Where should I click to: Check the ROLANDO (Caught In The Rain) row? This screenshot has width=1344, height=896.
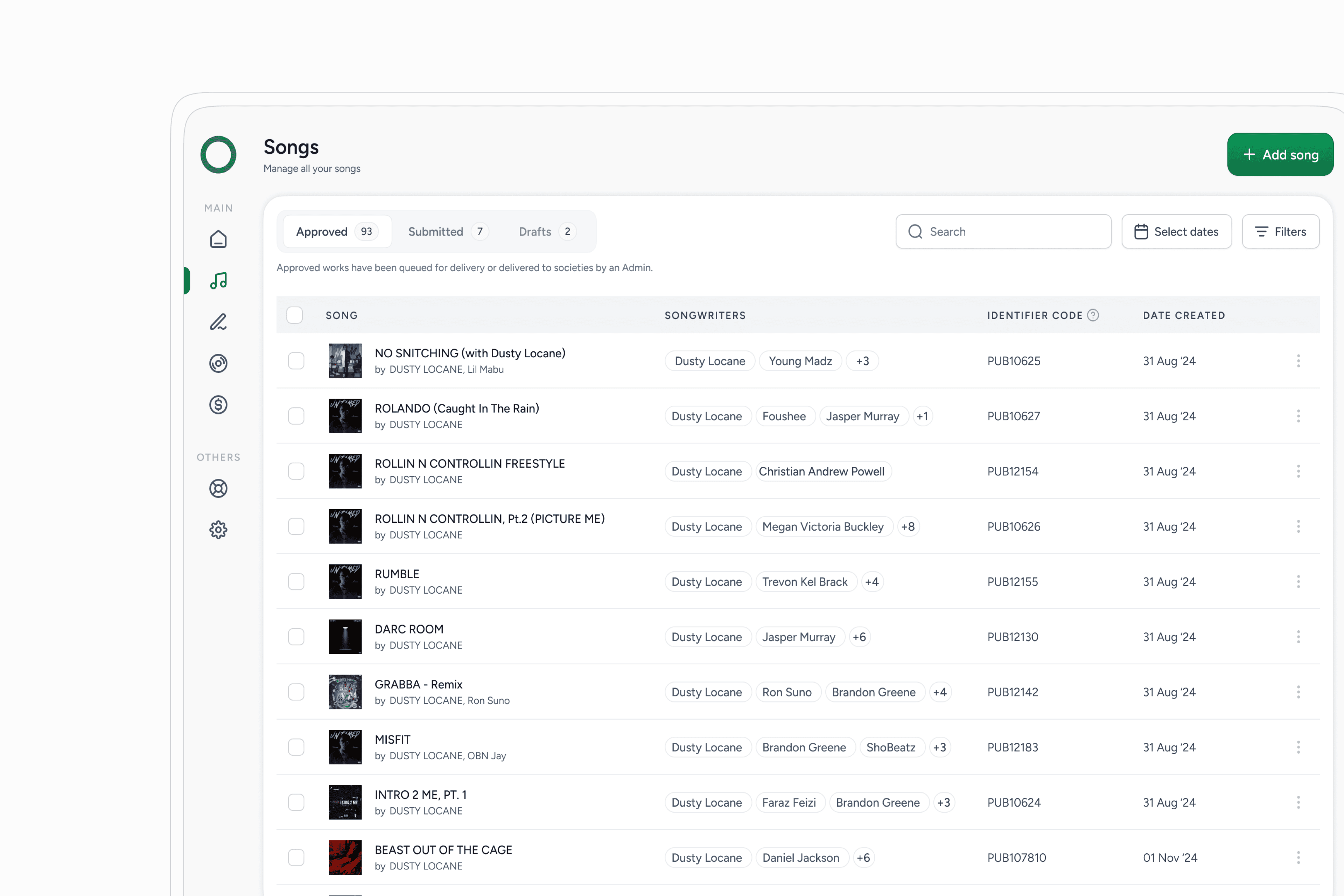296,416
